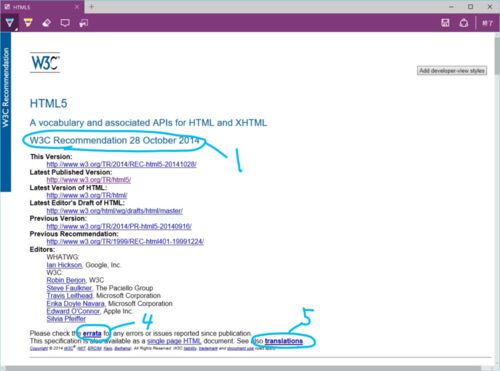Open Ian Hickson editor link
This screenshot has height=371, width=500.
[64, 265]
